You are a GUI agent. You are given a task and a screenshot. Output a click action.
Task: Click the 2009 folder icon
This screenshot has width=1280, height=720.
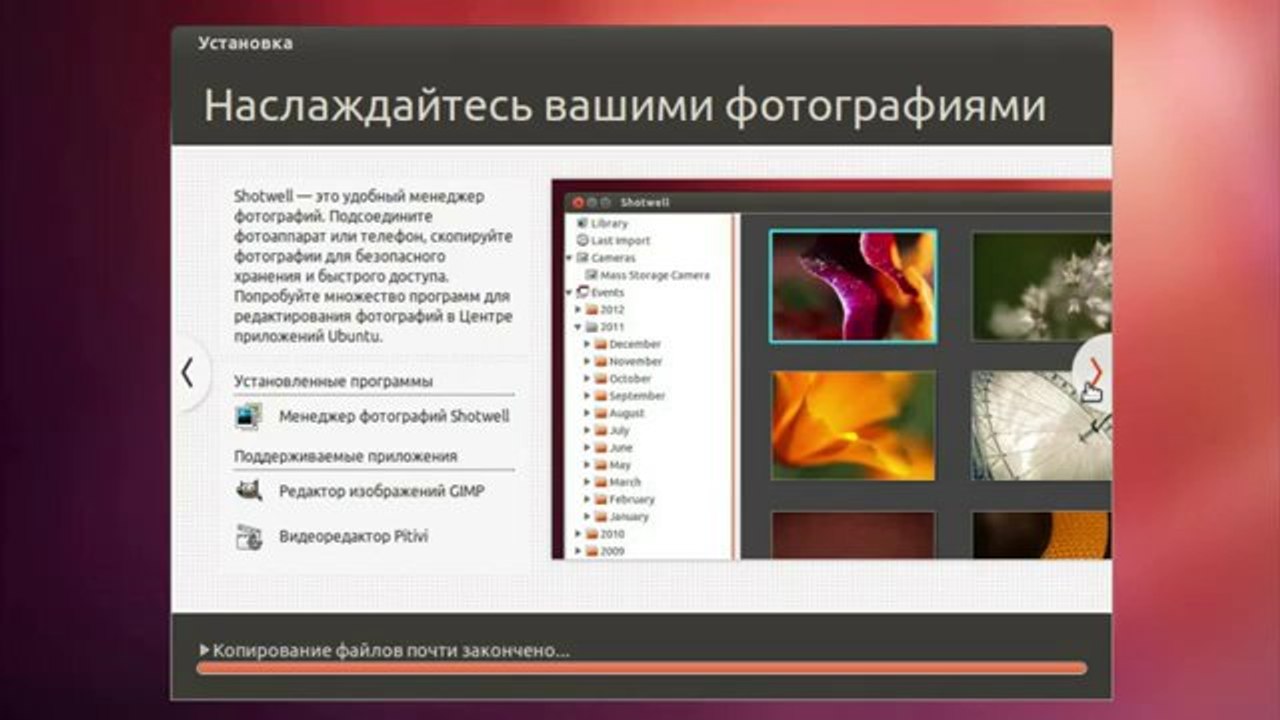tap(592, 551)
